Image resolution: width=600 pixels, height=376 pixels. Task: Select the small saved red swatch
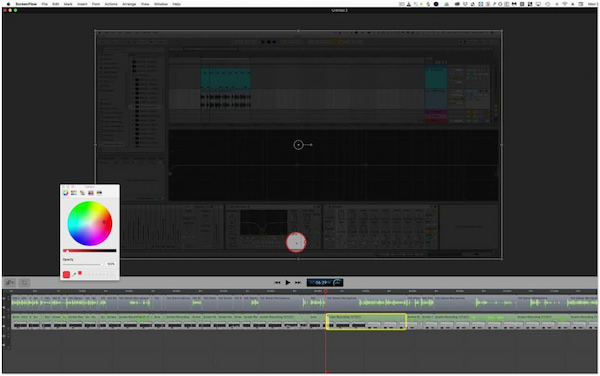tap(80, 273)
